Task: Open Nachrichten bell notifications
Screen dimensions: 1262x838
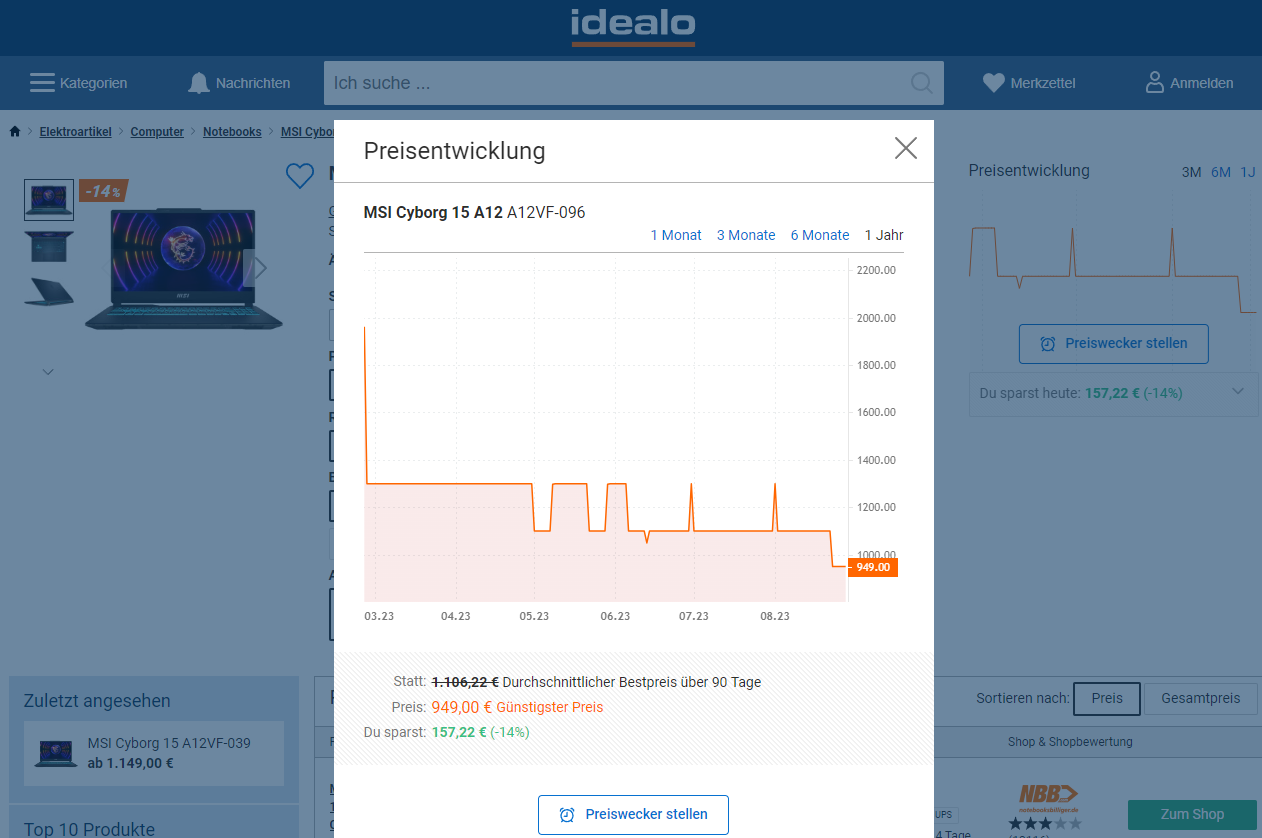Action: [199, 83]
